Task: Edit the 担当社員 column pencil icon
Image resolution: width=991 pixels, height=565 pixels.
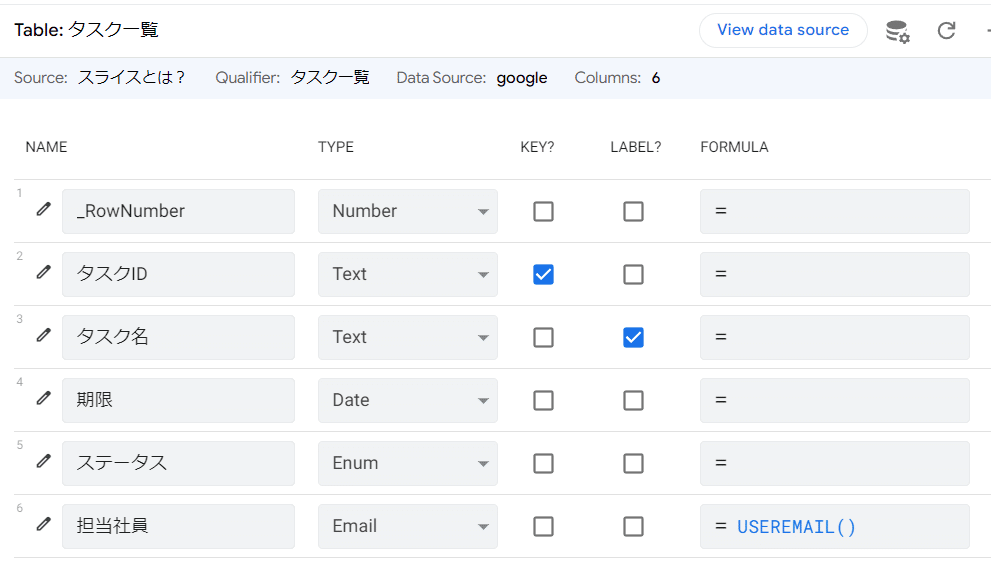Action: point(43,525)
